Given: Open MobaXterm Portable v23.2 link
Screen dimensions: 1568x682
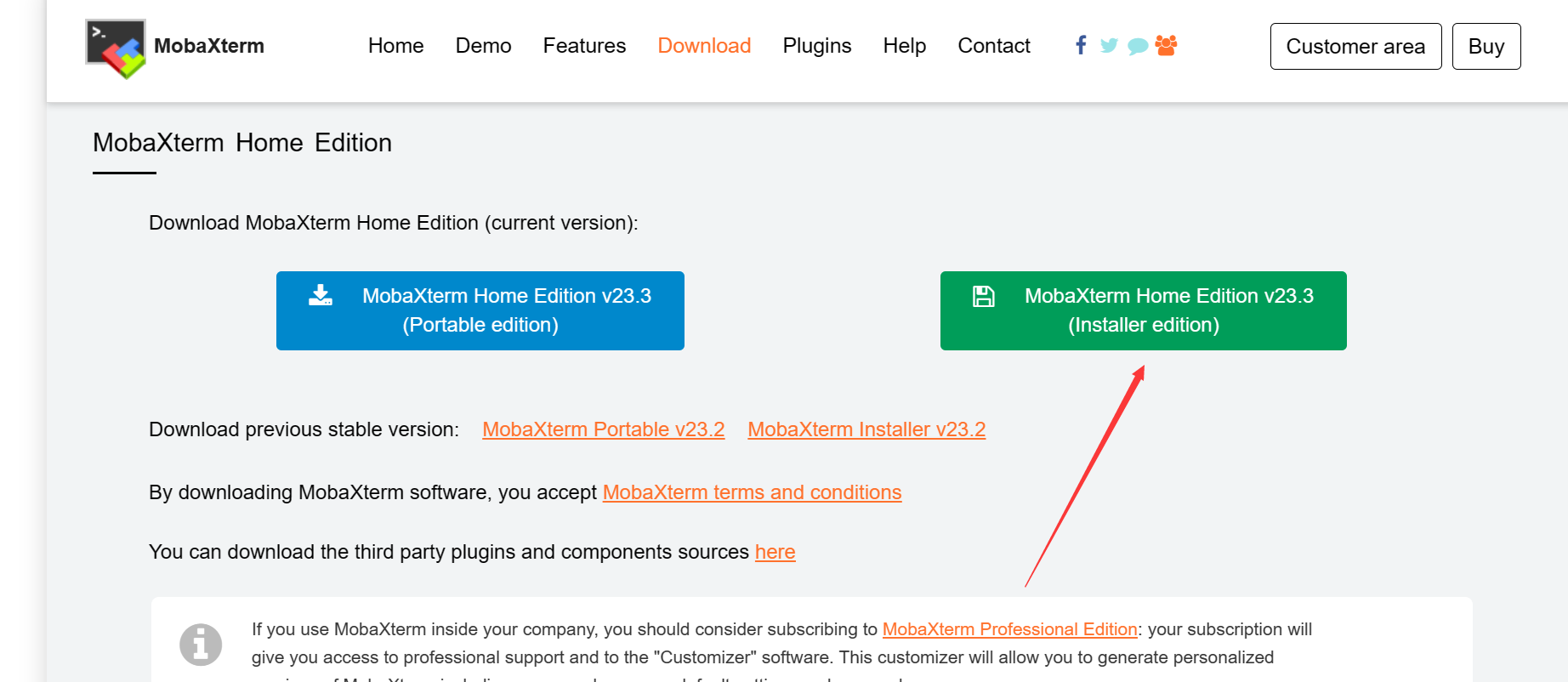Looking at the screenshot, I should pos(603,429).
